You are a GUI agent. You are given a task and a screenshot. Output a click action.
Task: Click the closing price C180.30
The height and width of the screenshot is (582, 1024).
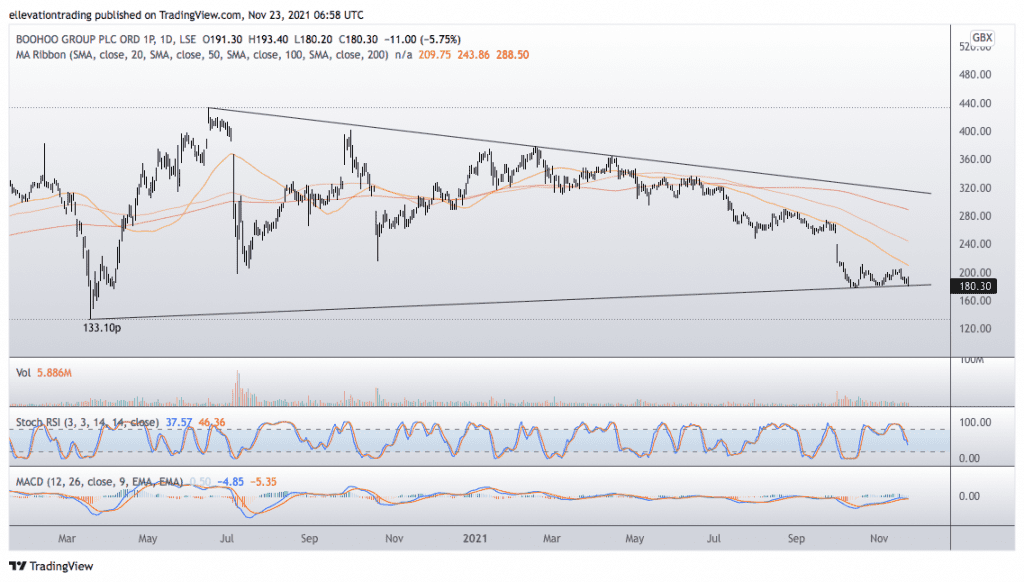tap(357, 39)
